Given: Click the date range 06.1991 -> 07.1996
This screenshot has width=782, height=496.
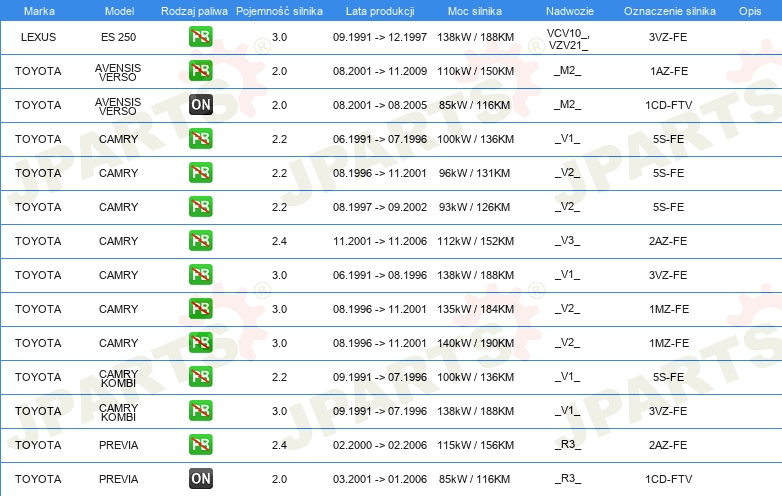Looking at the screenshot, I should [x=380, y=139].
